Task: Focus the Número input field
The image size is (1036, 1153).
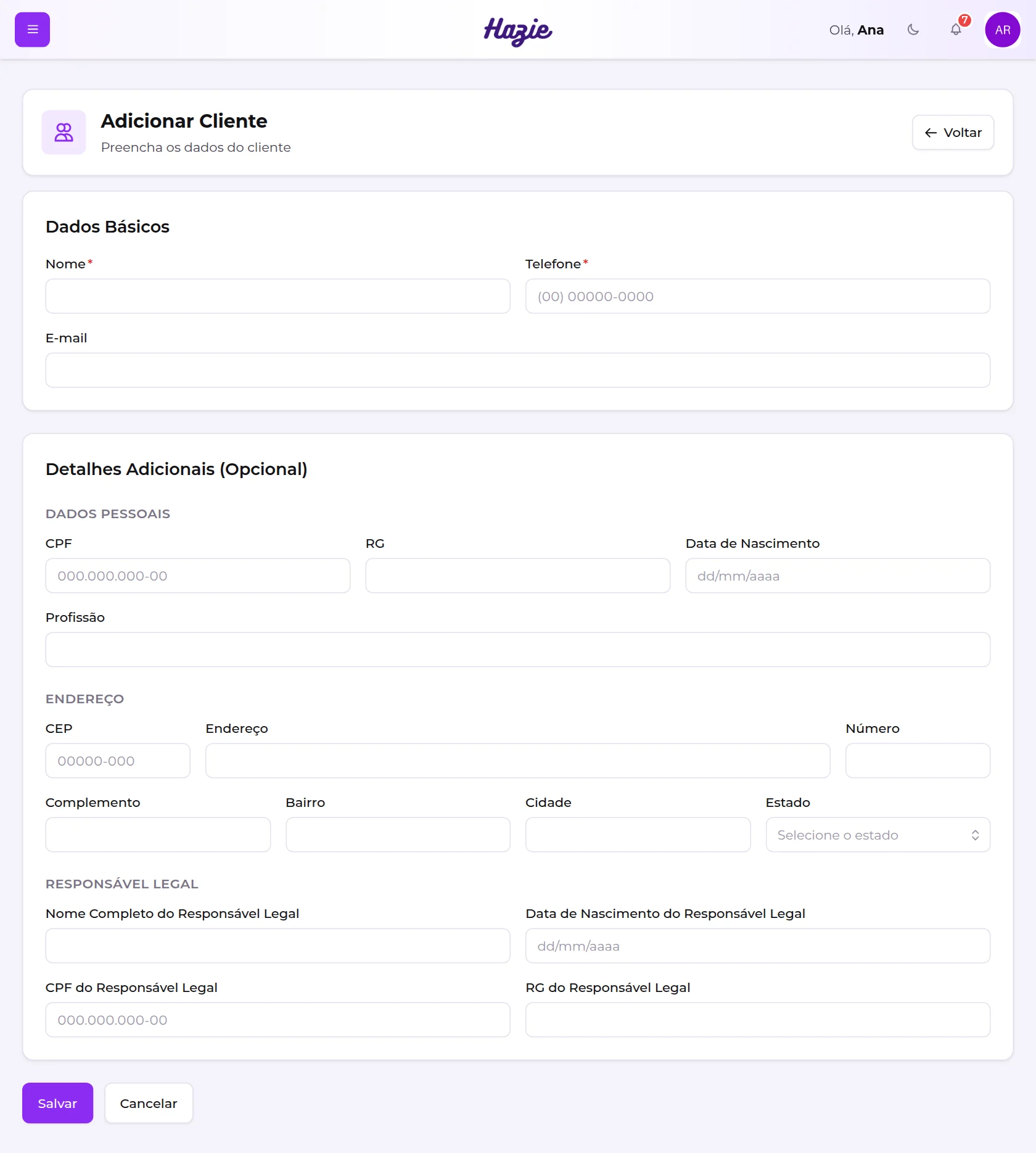Action: (x=918, y=761)
